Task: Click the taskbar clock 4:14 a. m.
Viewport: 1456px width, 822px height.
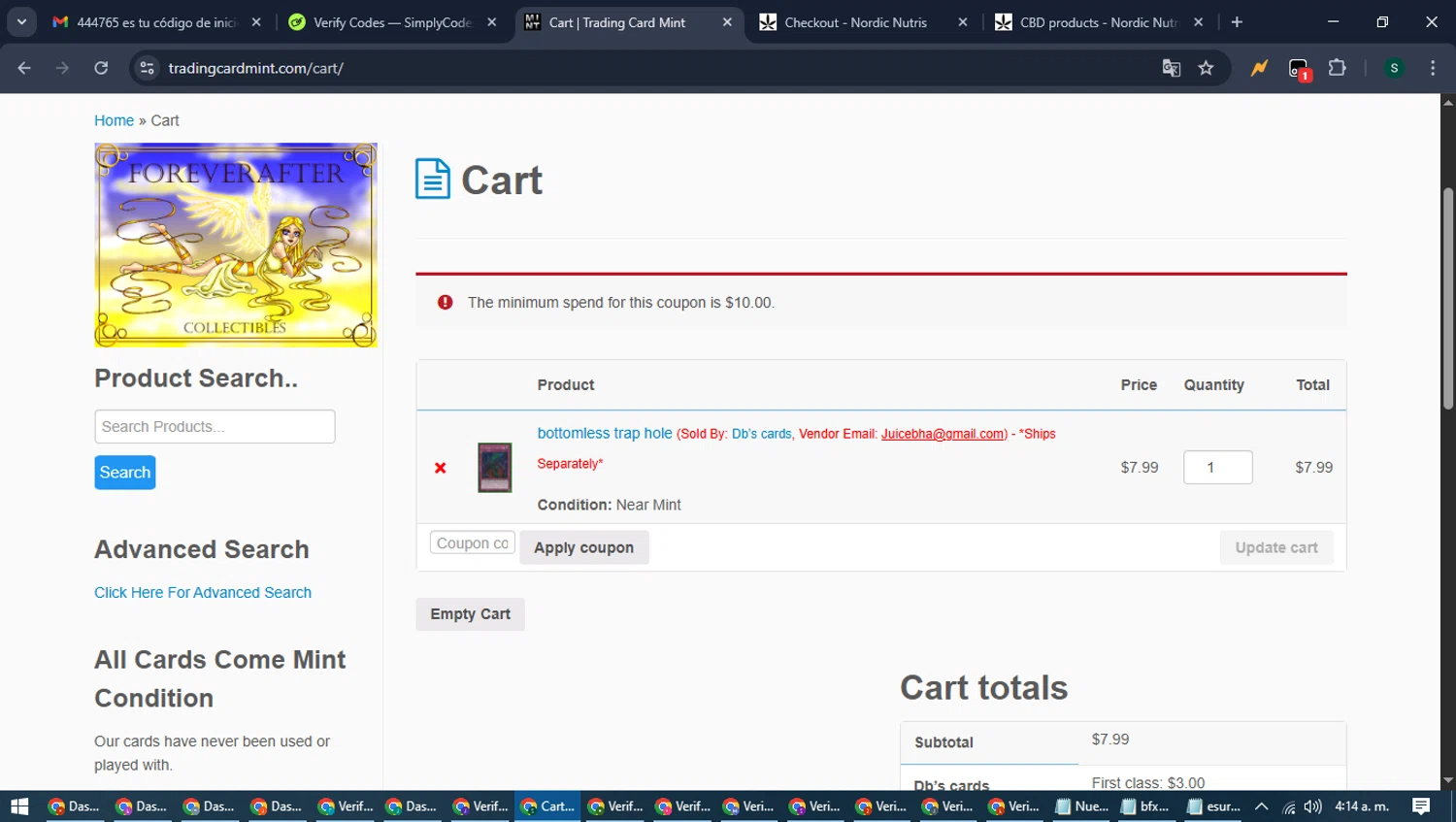Action: [x=1362, y=806]
